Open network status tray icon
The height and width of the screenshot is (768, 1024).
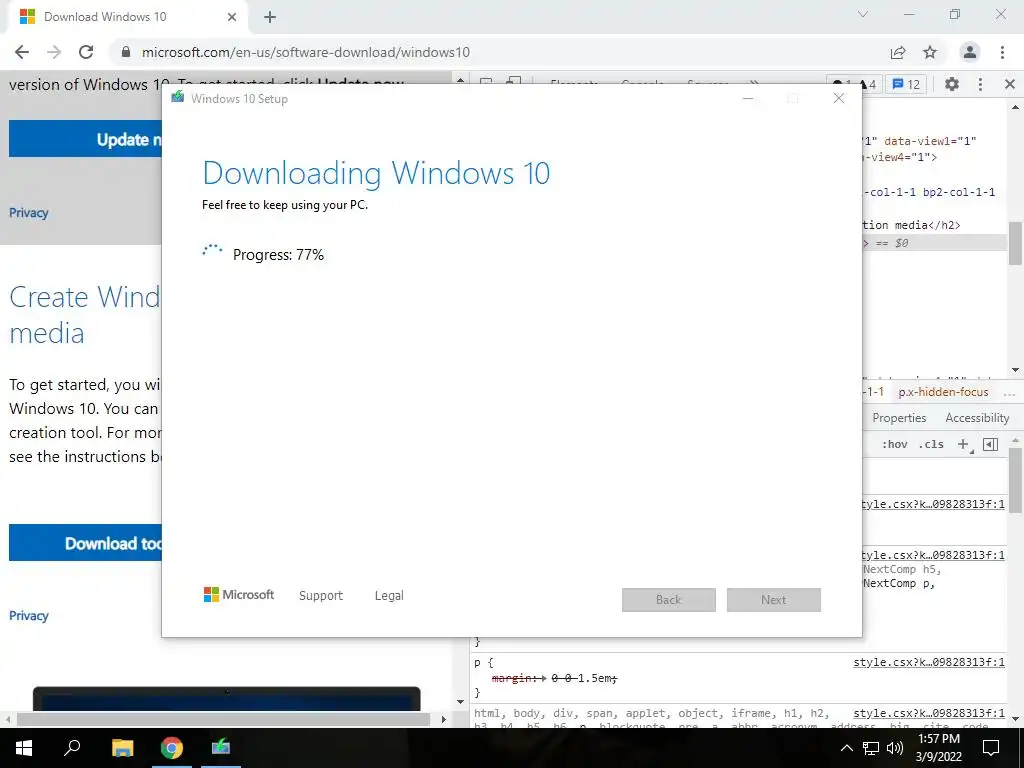pyautogui.click(x=871, y=748)
